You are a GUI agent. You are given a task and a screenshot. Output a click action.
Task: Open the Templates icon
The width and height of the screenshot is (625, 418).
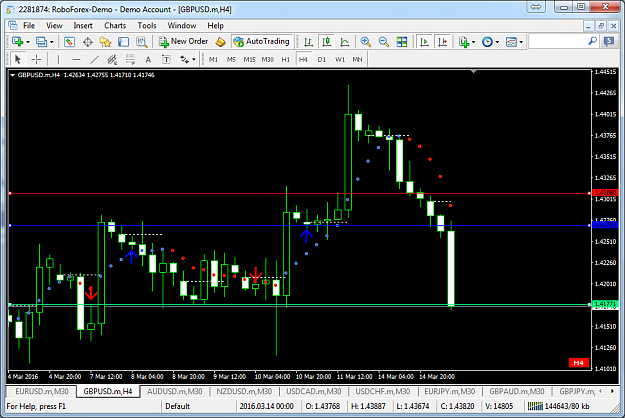pyautogui.click(x=511, y=41)
